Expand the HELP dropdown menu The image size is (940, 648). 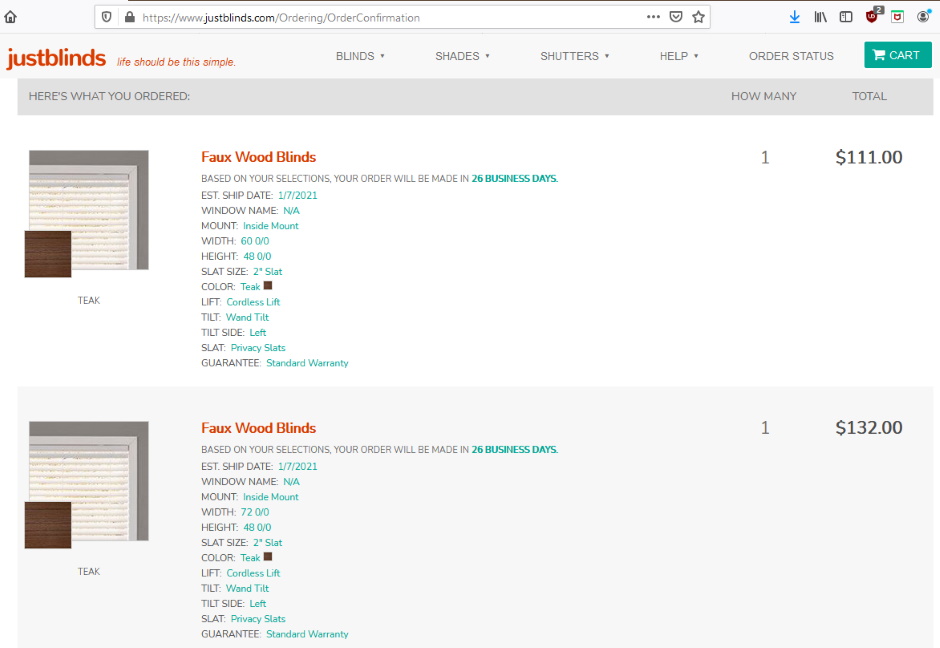(679, 56)
